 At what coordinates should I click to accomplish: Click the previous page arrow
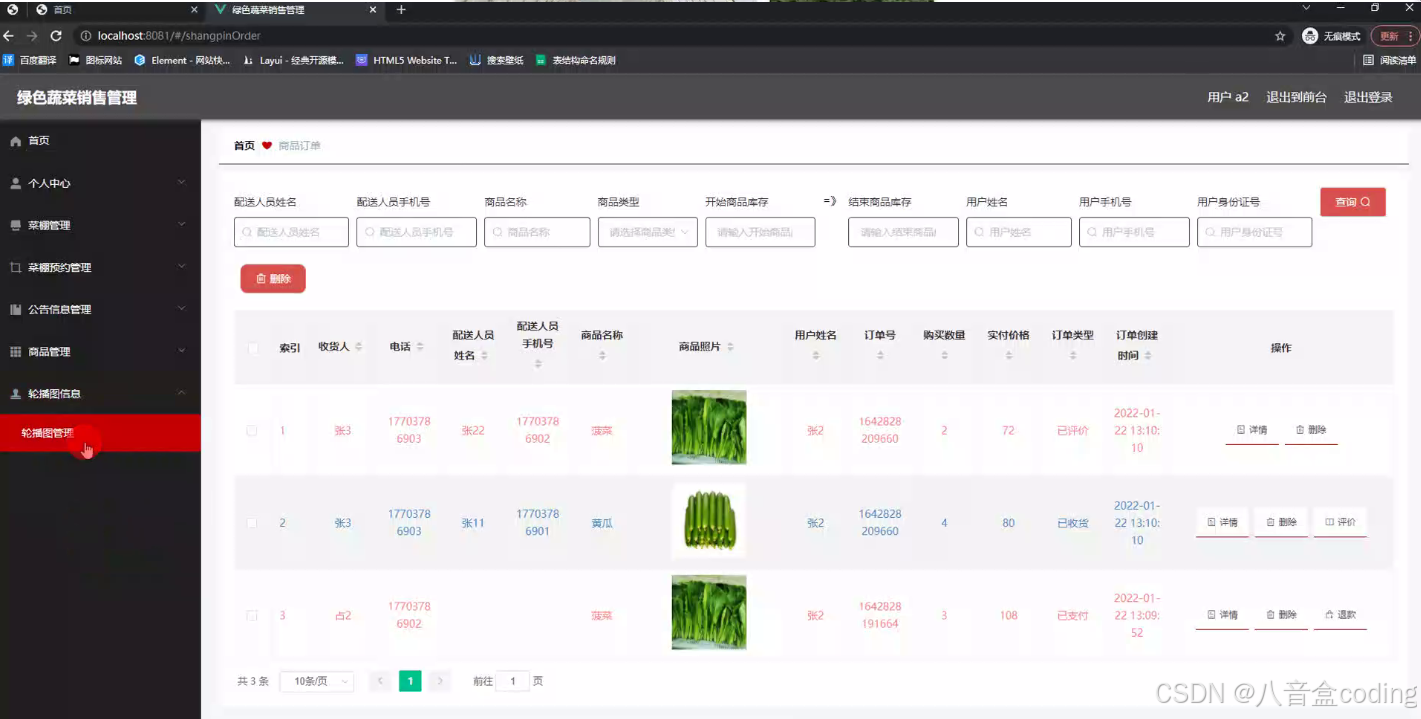[x=380, y=681]
